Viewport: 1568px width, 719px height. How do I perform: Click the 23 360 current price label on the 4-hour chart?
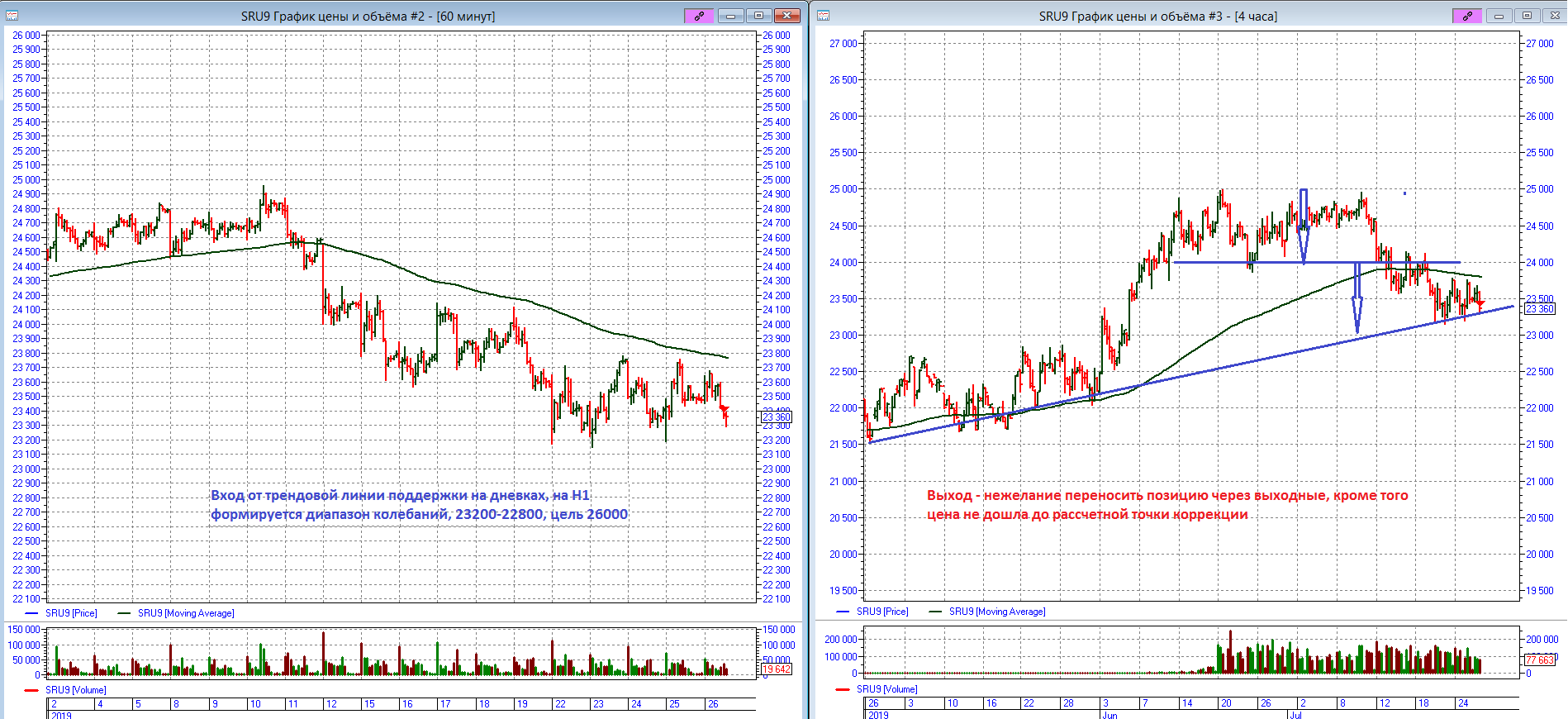(x=1539, y=309)
